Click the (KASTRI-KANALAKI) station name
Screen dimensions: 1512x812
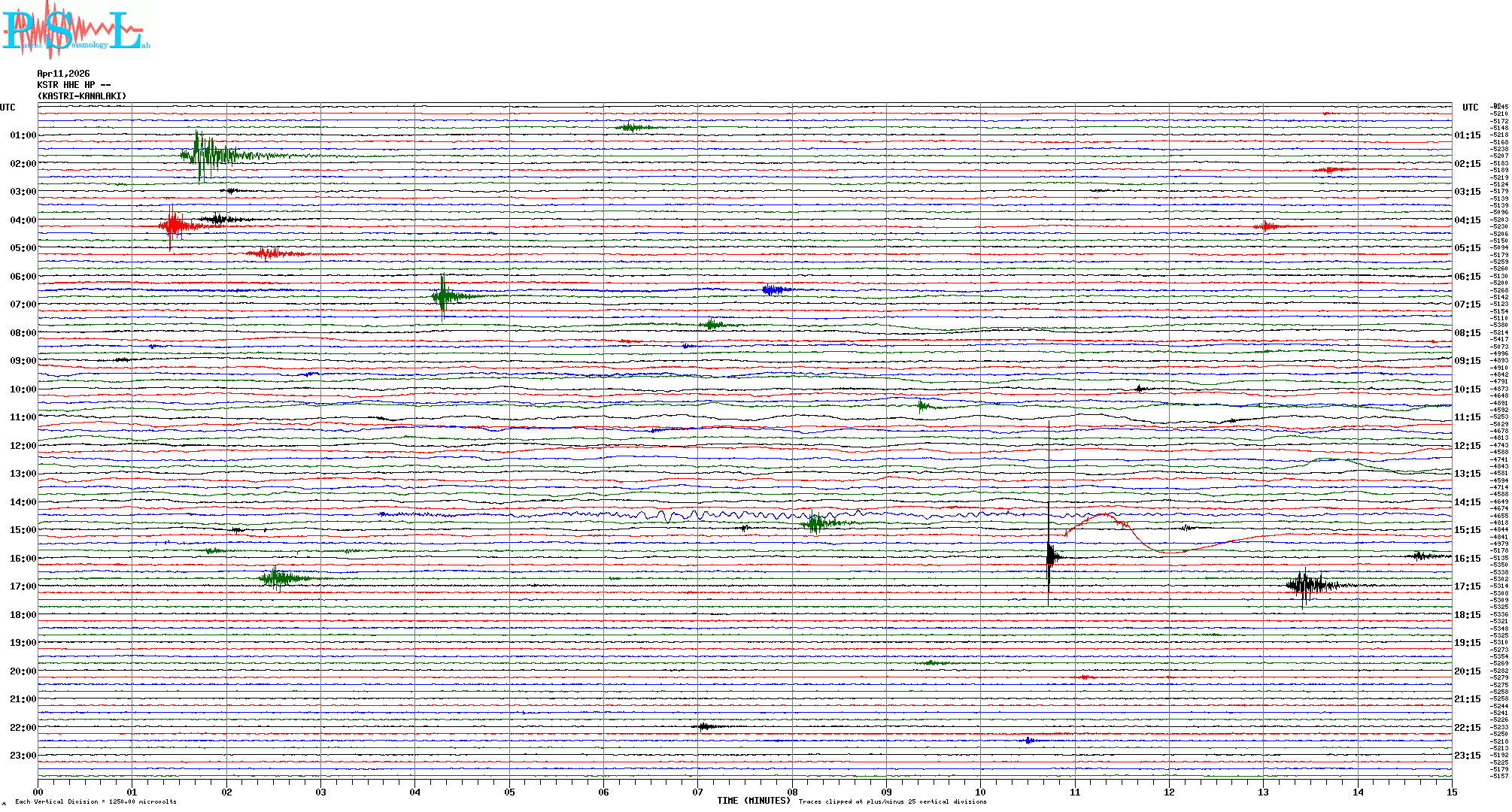[82, 96]
